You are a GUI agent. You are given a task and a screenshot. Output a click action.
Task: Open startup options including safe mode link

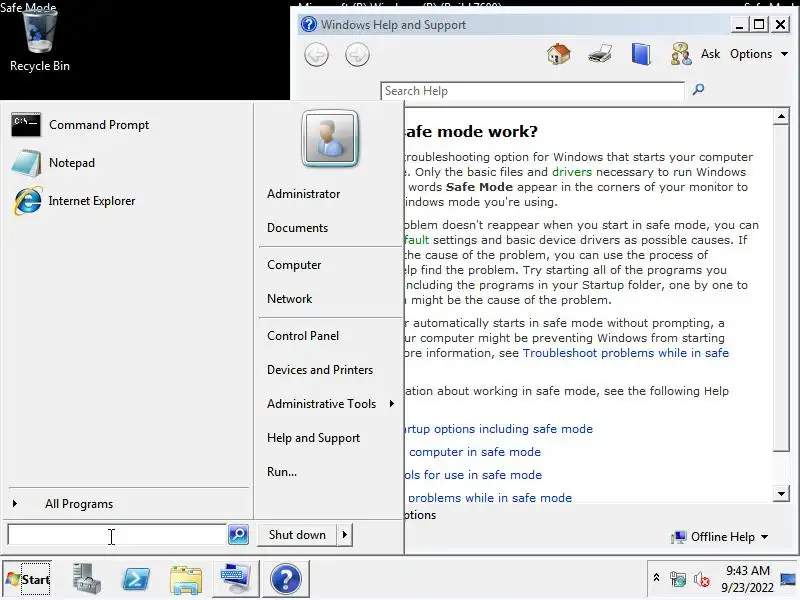(498, 429)
